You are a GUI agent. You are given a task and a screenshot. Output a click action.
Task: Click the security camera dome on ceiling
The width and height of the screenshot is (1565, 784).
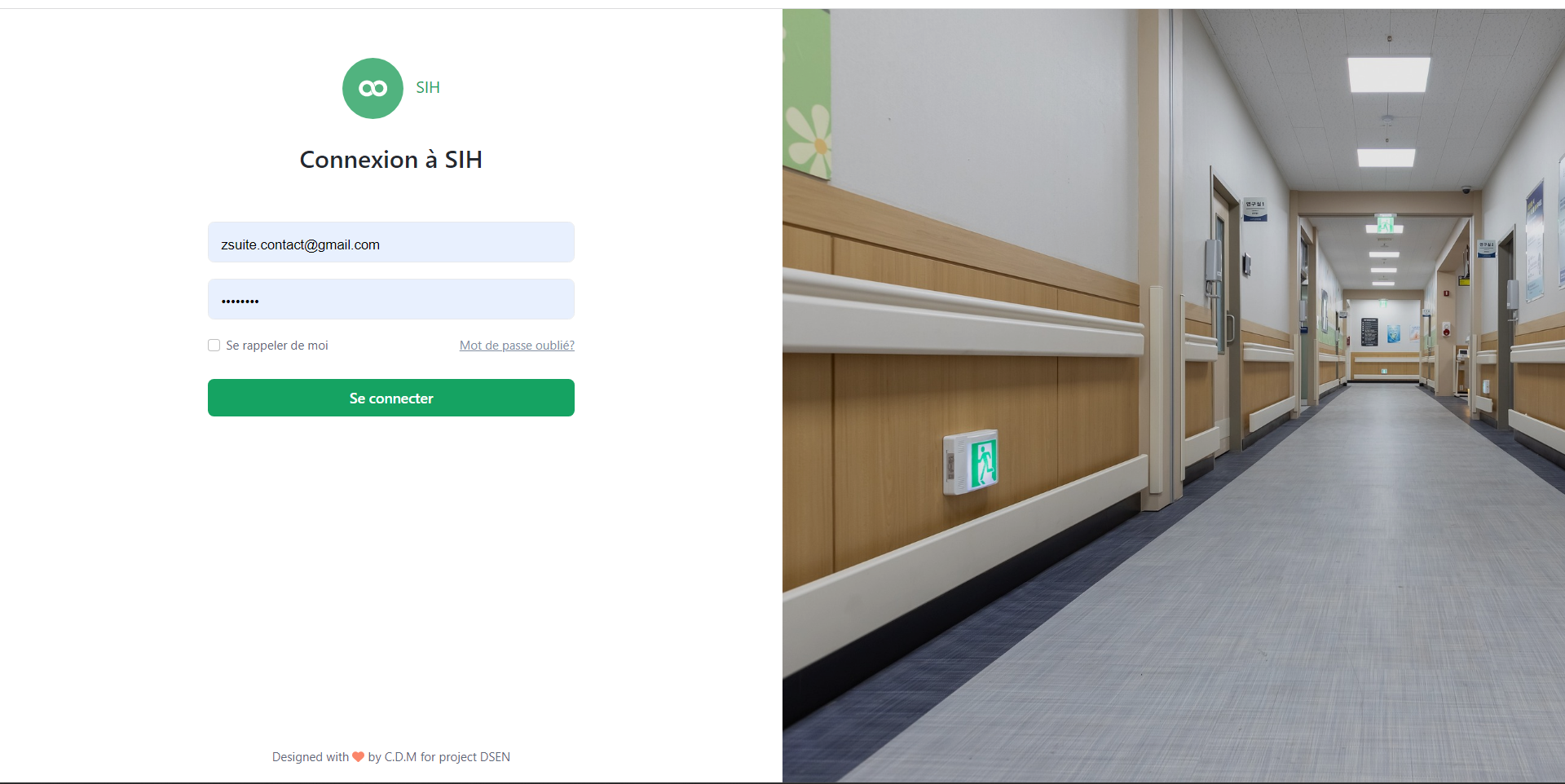coord(1466,189)
